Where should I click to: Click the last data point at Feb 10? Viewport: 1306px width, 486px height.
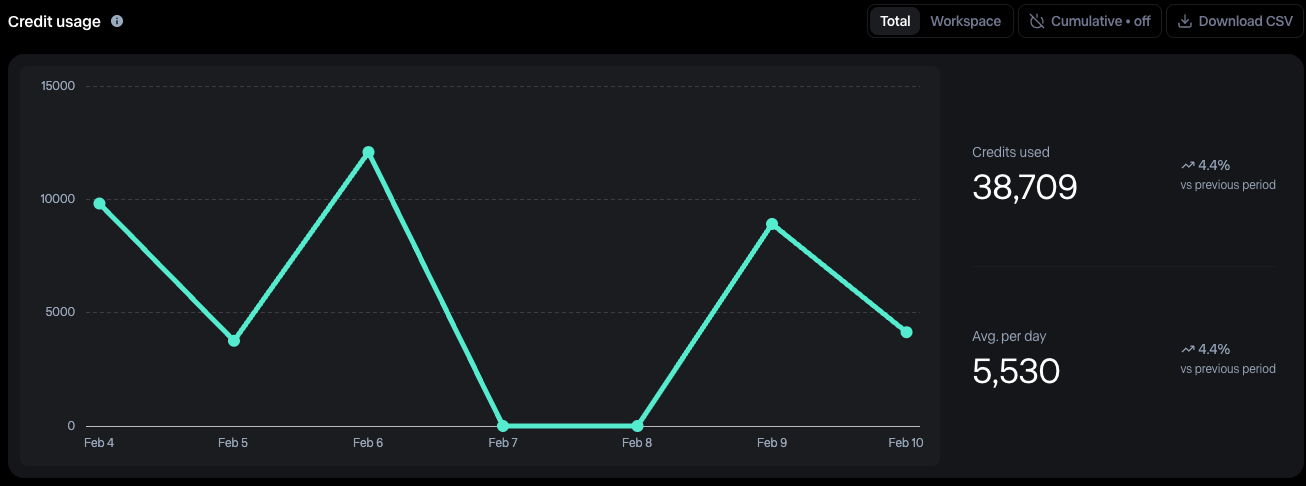click(906, 332)
